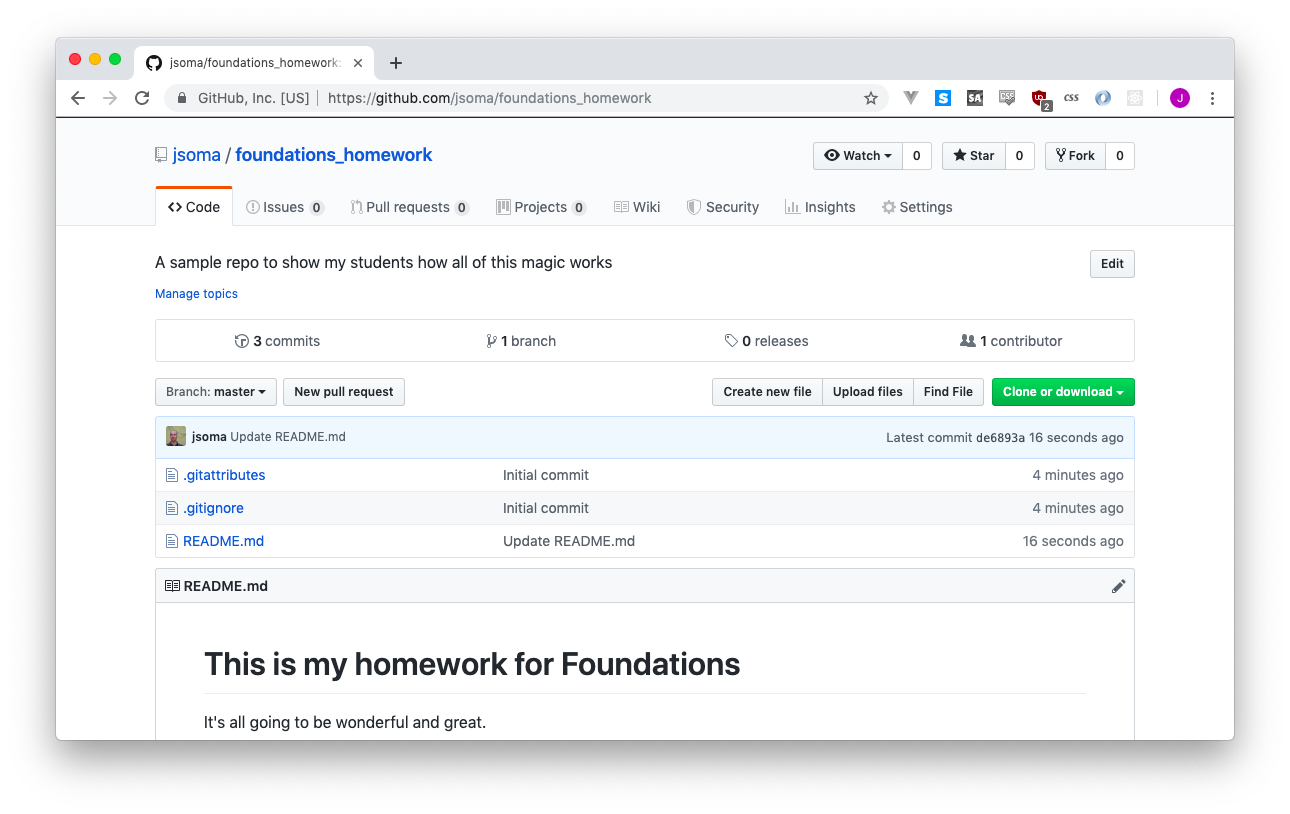This screenshot has width=1290, height=814.
Task: Click Find File button
Action: (x=948, y=392)
